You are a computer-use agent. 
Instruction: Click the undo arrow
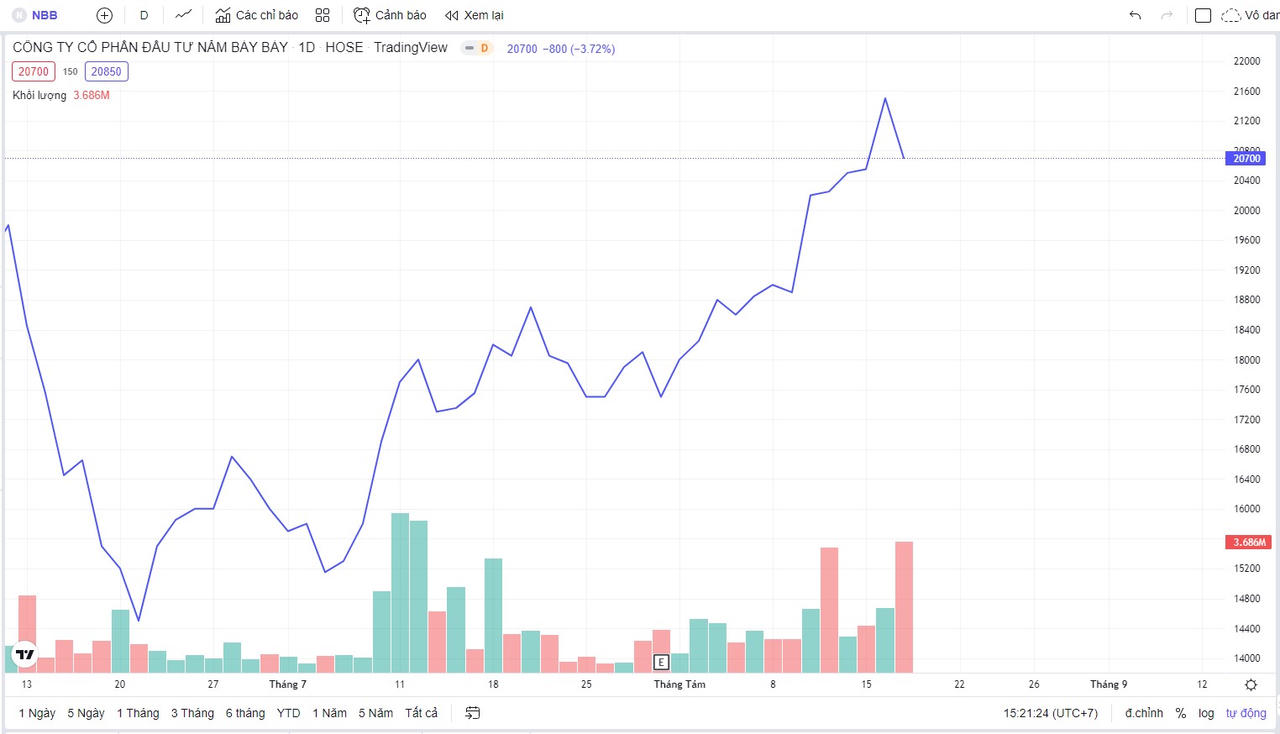[x=1135, y=15]
